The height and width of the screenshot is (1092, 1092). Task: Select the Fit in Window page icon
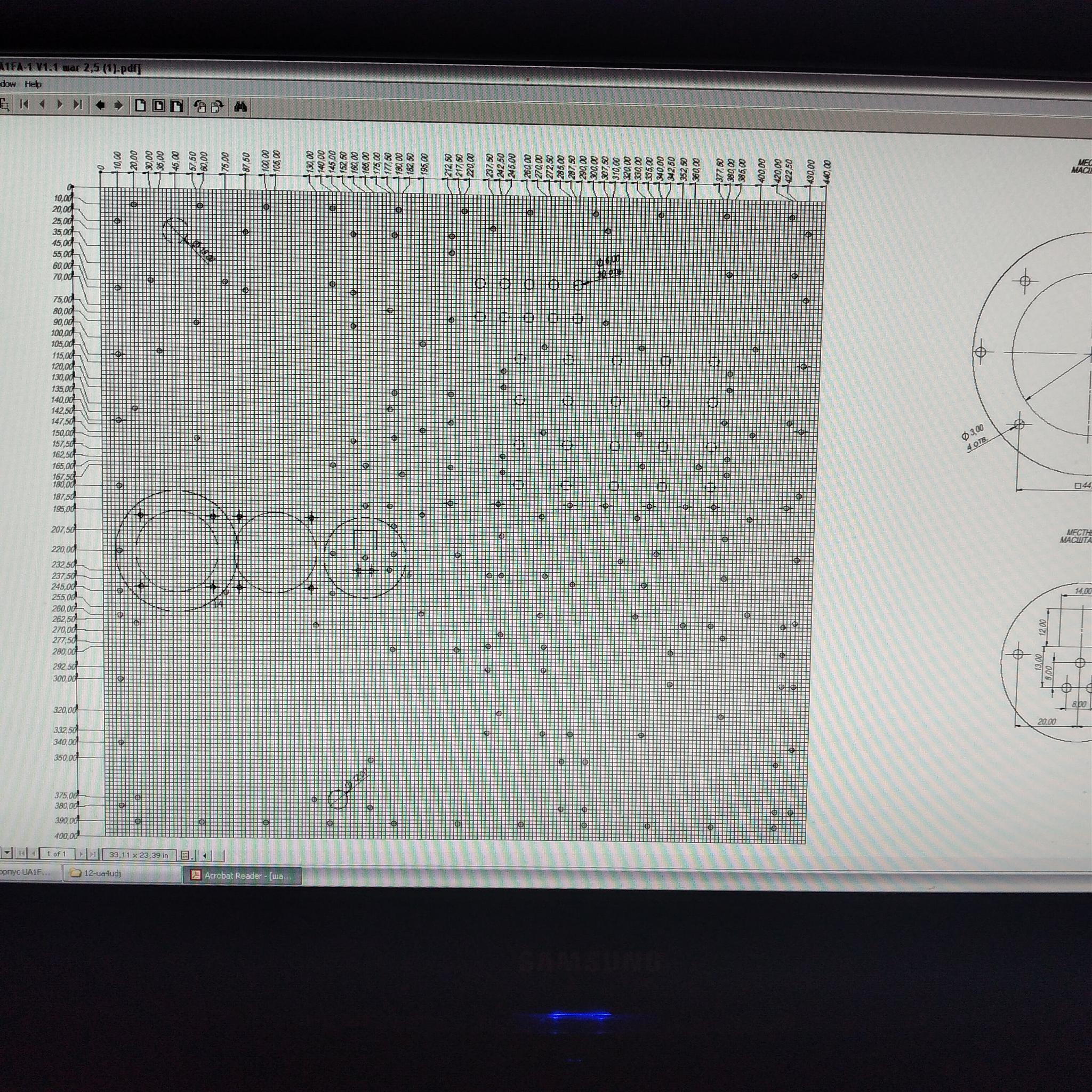159,106
